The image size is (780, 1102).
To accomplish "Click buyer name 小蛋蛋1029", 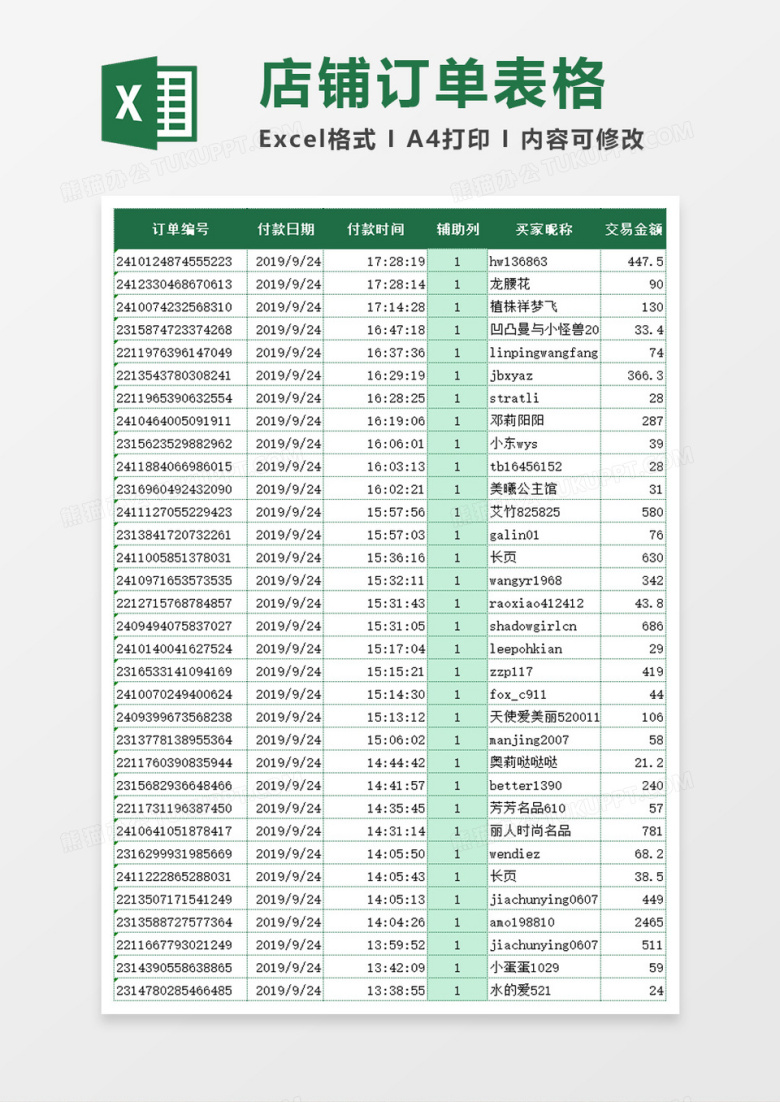I will [x=524, y=968].
